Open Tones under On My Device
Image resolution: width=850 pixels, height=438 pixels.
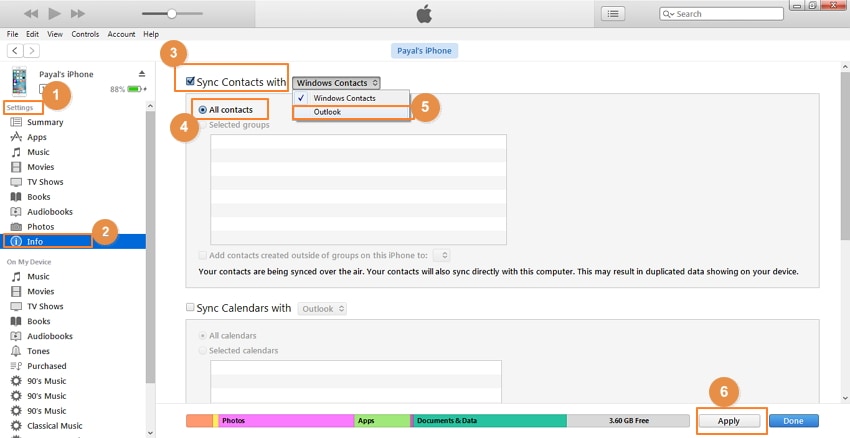38,351
